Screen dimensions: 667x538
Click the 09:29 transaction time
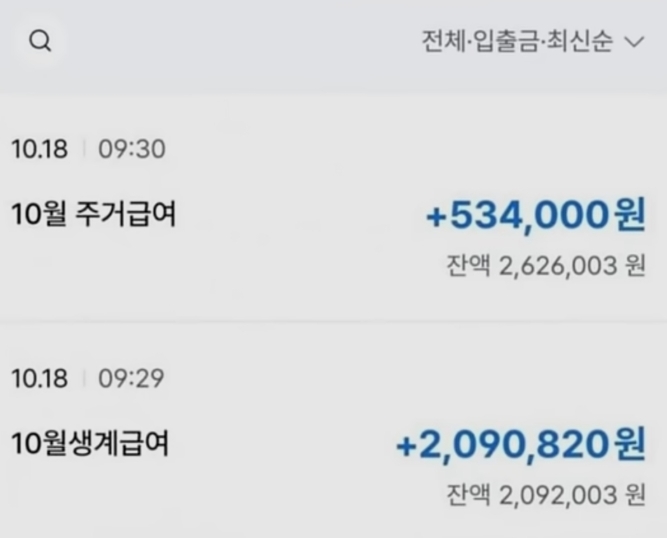[x=131, y=379]
